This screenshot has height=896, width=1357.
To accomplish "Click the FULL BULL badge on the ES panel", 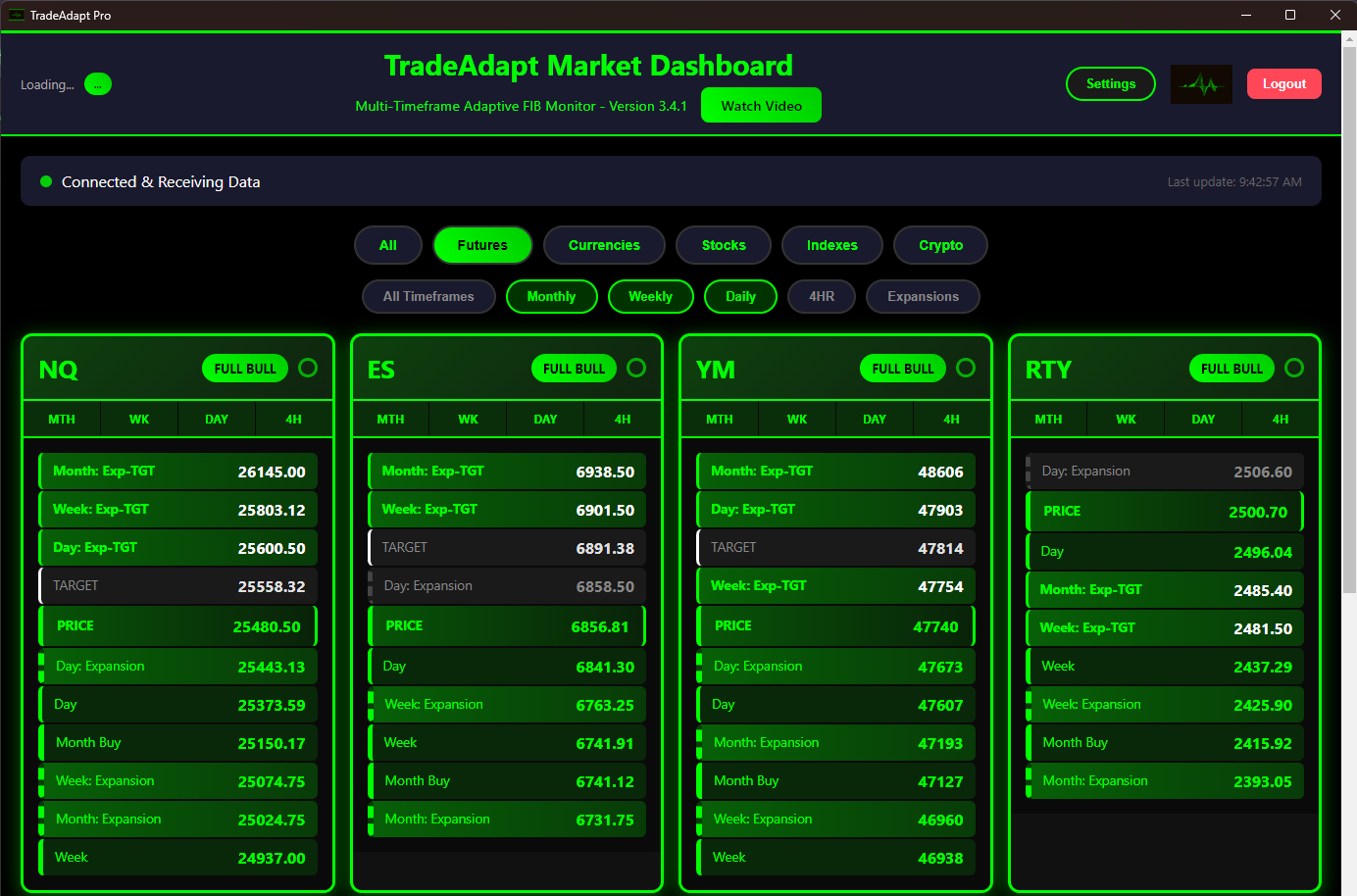I will pos(574,369).
